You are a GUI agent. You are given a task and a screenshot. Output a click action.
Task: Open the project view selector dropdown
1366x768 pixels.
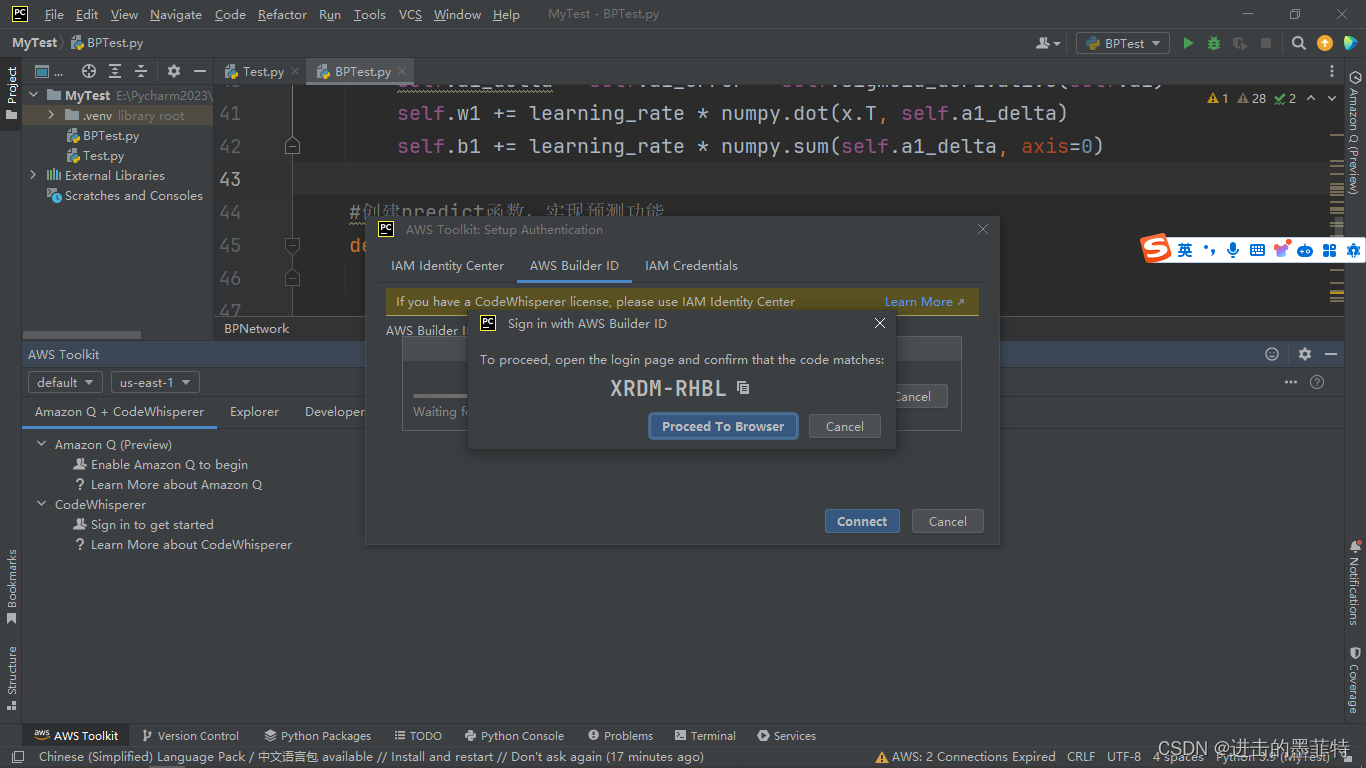49,71
